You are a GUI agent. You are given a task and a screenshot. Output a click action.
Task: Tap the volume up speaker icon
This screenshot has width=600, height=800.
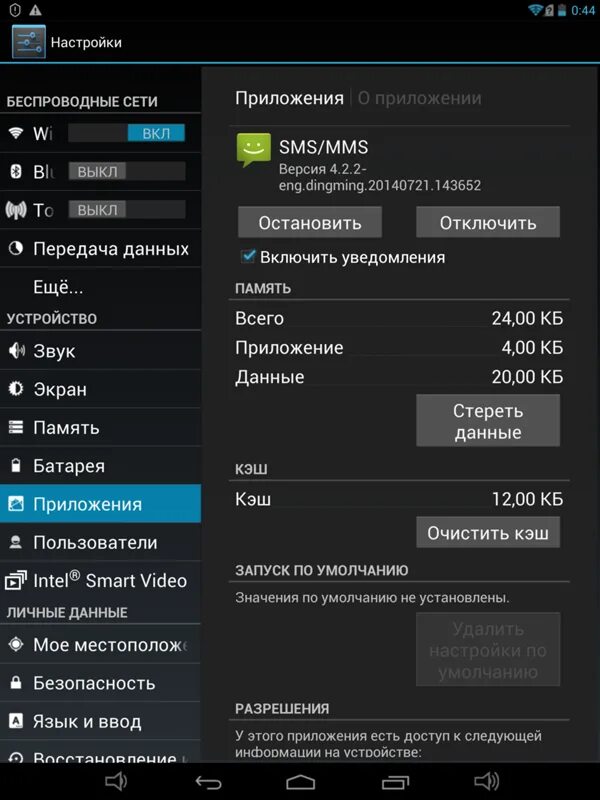[486, 781]
